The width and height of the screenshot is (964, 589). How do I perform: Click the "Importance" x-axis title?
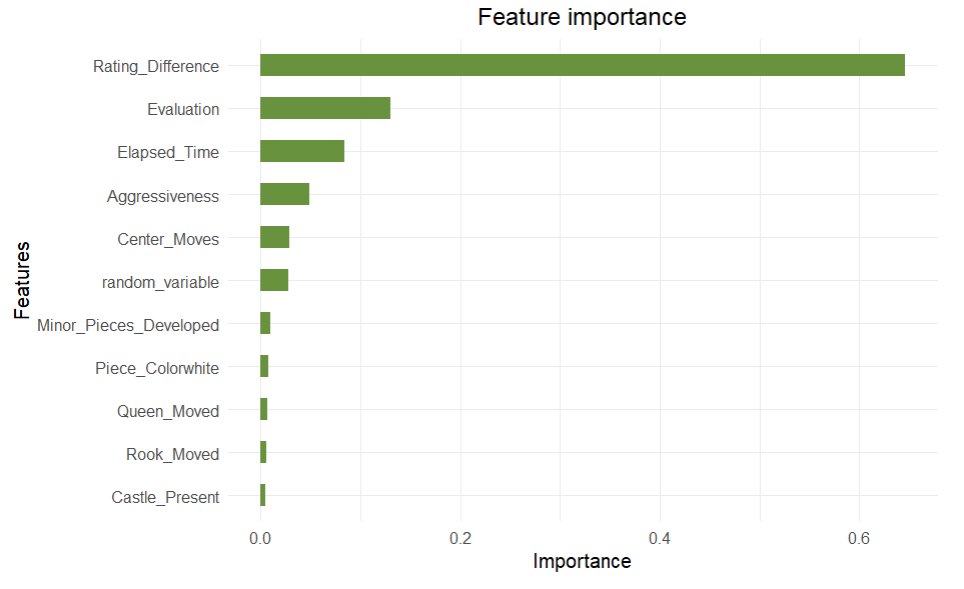pyautogui.click(x=582, y=561)
